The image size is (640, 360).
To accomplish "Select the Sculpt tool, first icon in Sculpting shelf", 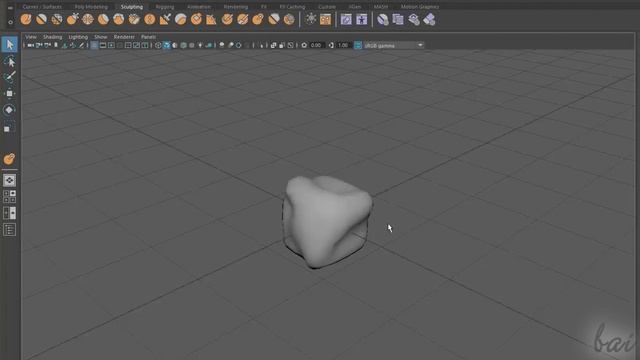I will [x=26, y=19].
